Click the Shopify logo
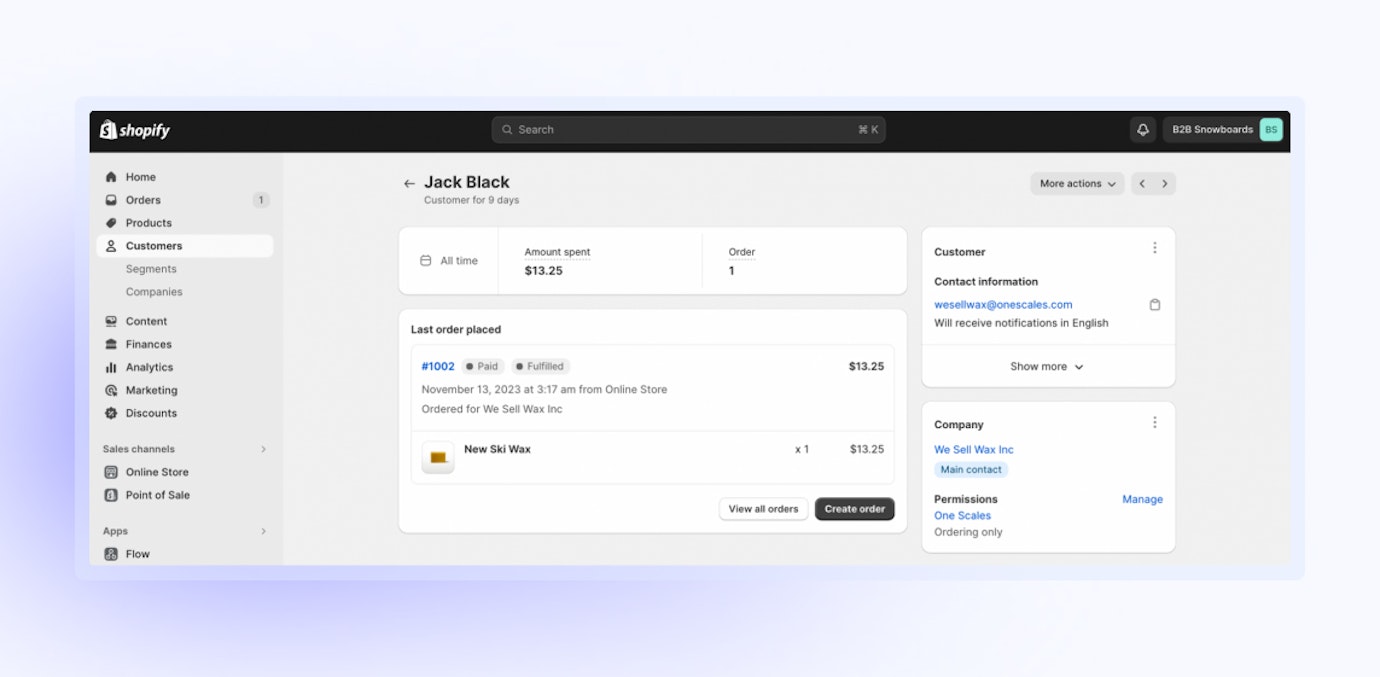The height and width of the screenshot is (677, 1380). (x=135, y=130)
